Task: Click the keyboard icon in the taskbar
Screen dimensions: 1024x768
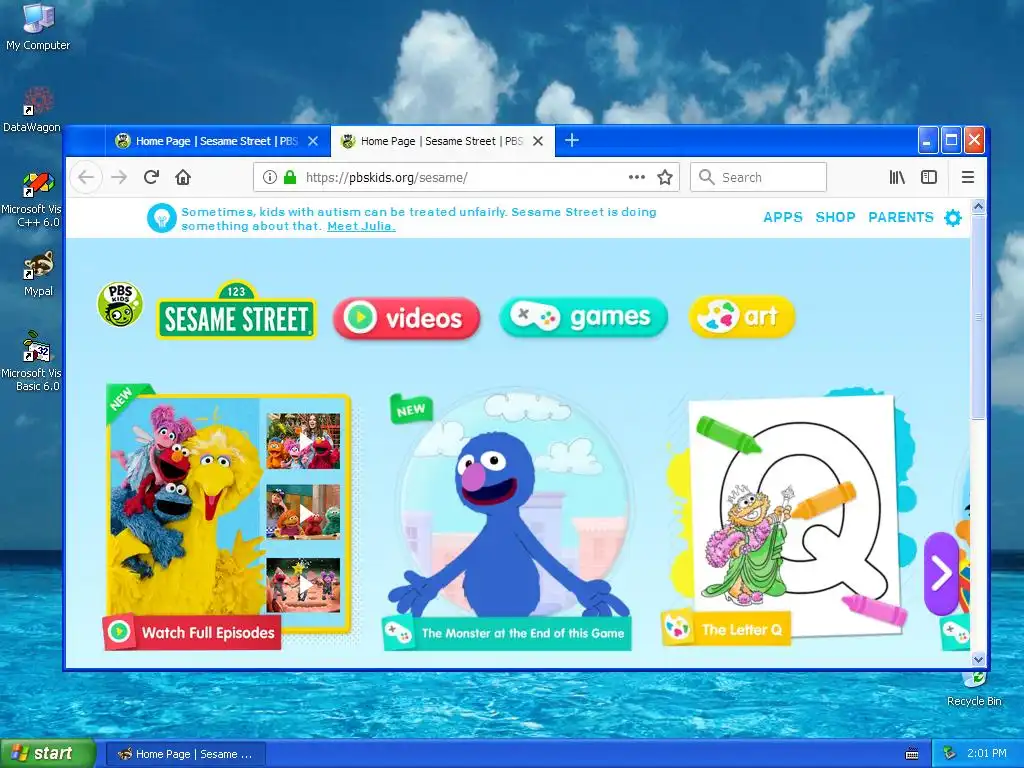Action: point(912,754)
